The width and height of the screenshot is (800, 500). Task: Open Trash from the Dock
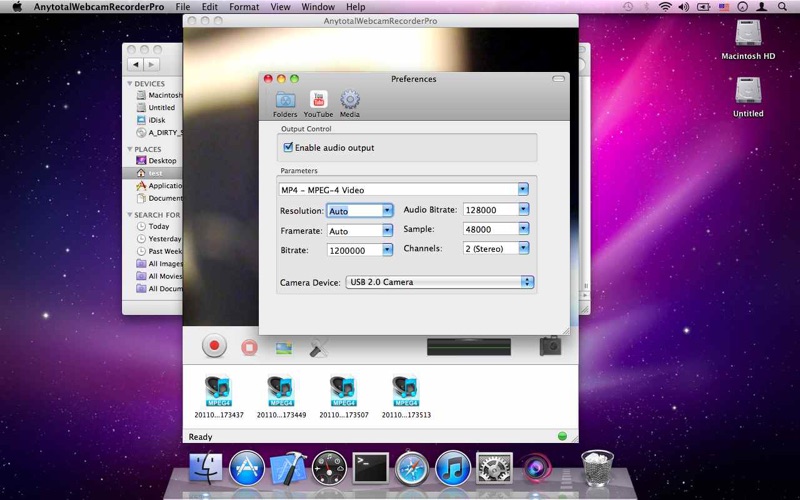(x=597, y=467)
